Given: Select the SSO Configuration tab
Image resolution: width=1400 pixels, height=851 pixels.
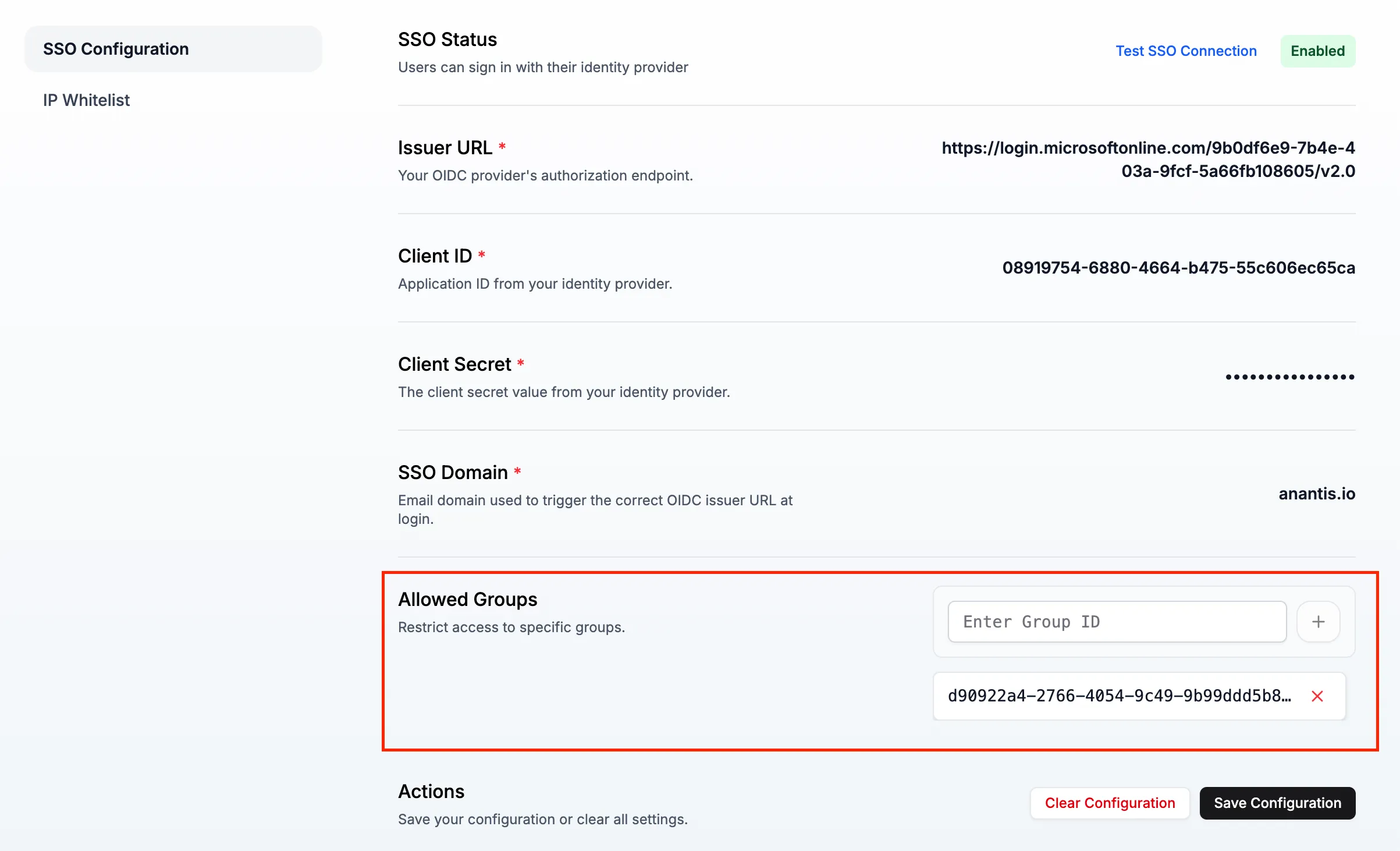Looking at the screenshot, I should (116, 49).
